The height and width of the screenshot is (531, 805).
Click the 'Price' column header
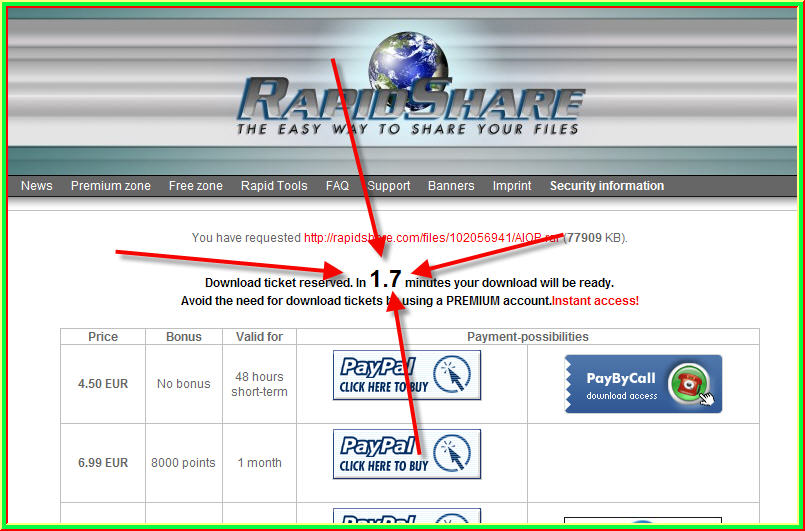point(103,337)
